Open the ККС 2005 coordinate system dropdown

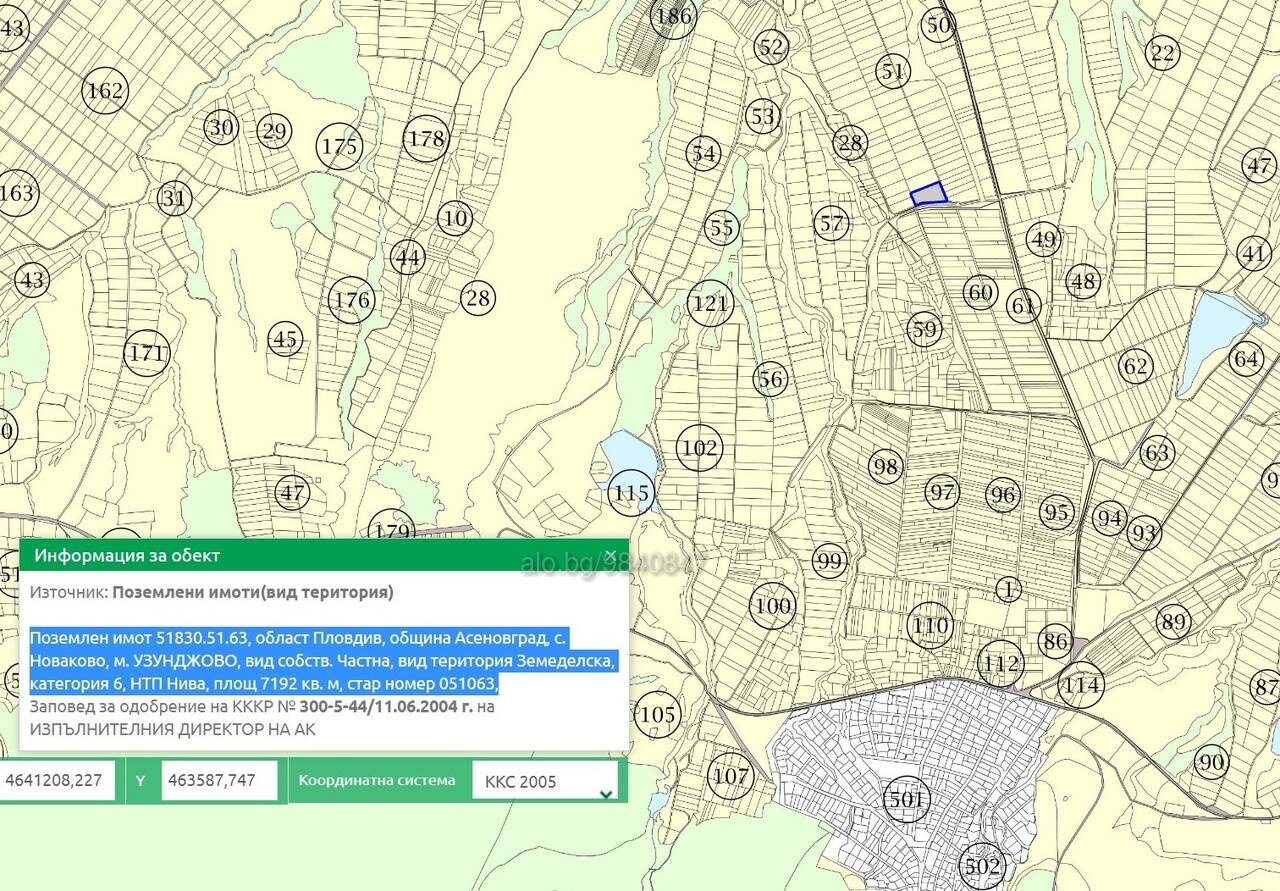tap(544, 781)
